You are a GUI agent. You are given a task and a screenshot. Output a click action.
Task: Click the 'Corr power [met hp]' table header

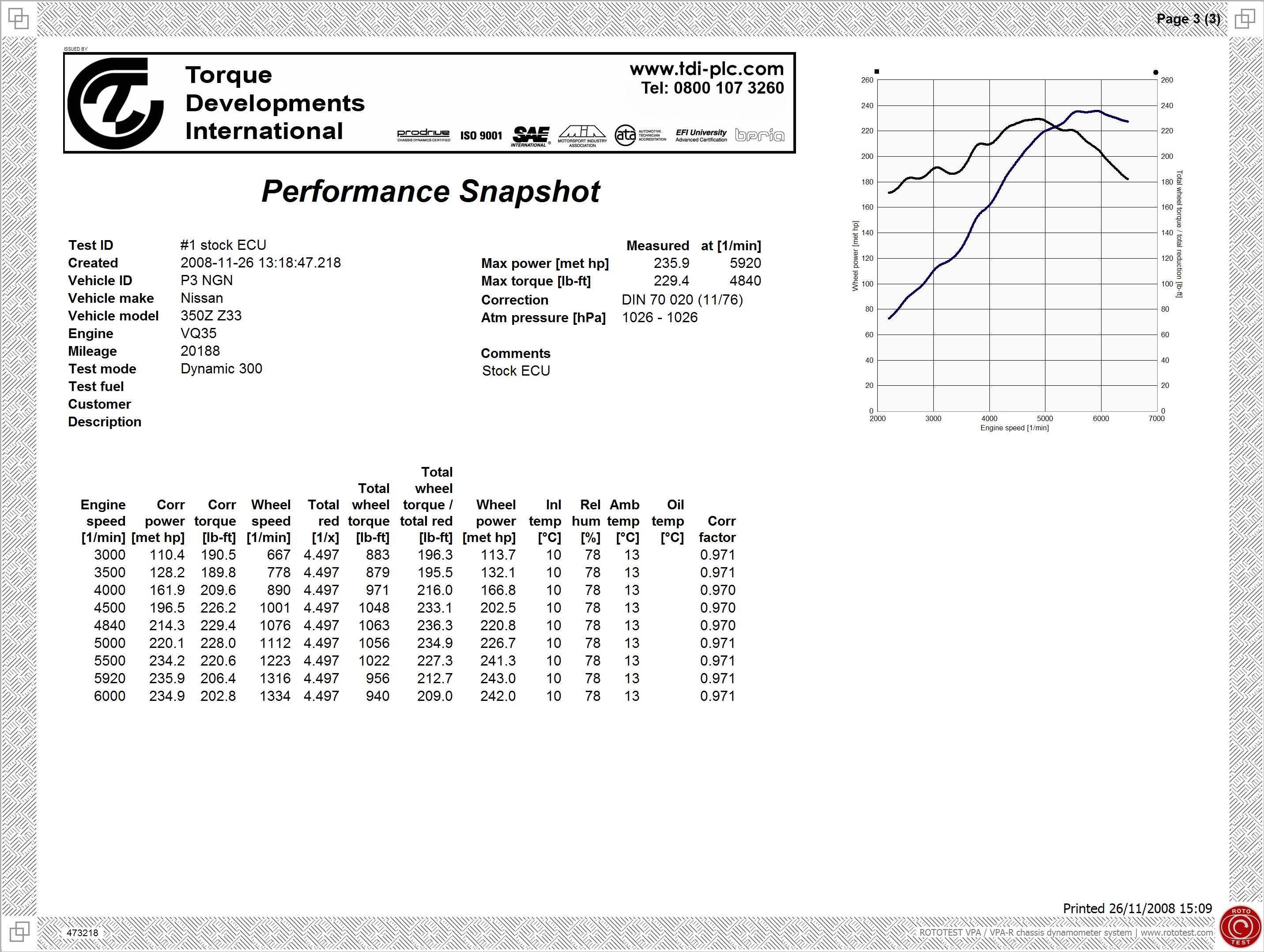click(x=158, y=521)
